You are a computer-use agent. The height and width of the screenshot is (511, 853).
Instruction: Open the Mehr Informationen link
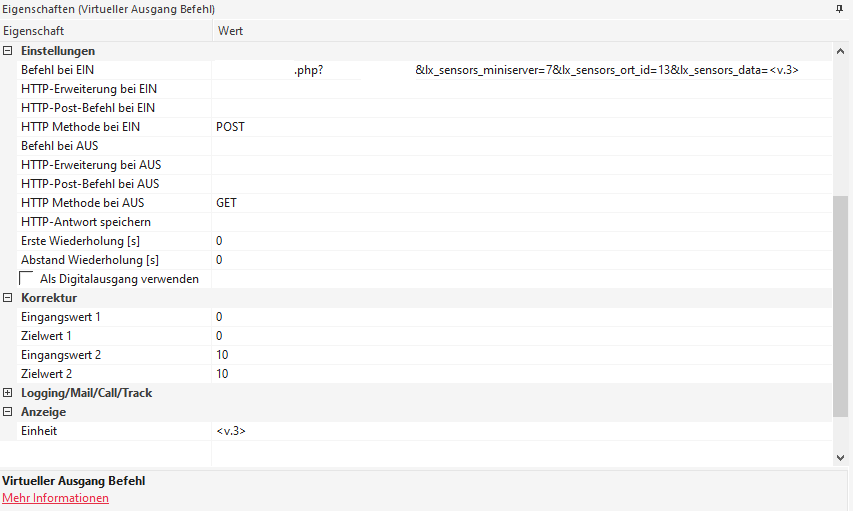(x=55, y=498)
